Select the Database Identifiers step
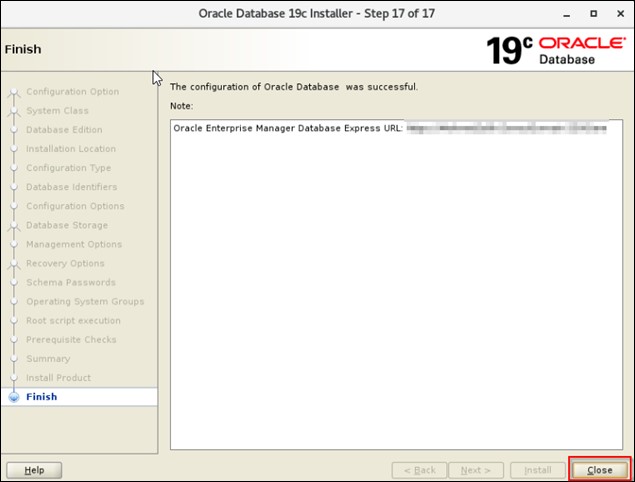This screenshot has height=482, width=635. point(71,187)
